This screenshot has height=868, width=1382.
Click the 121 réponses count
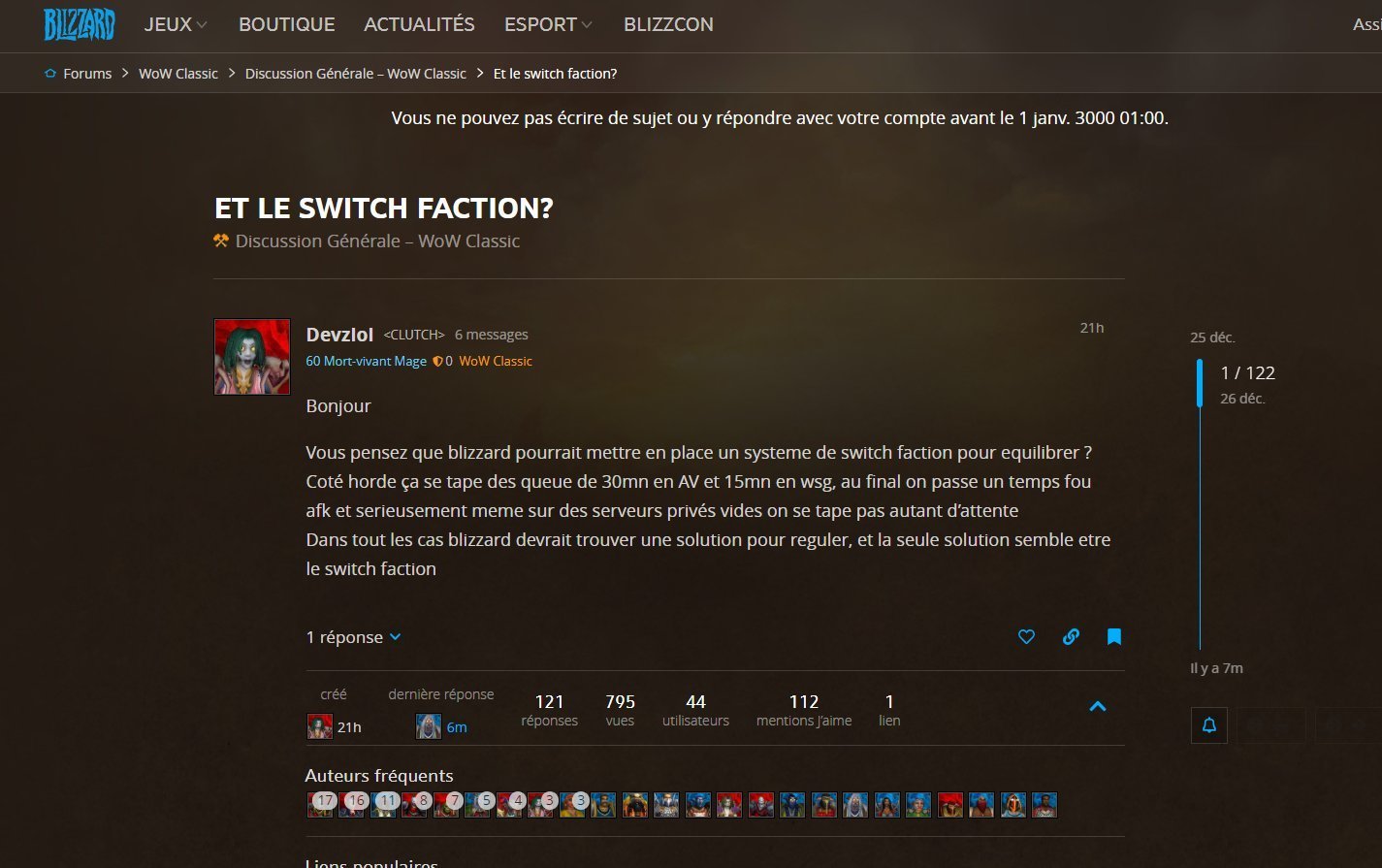click(x=549, y=710)
